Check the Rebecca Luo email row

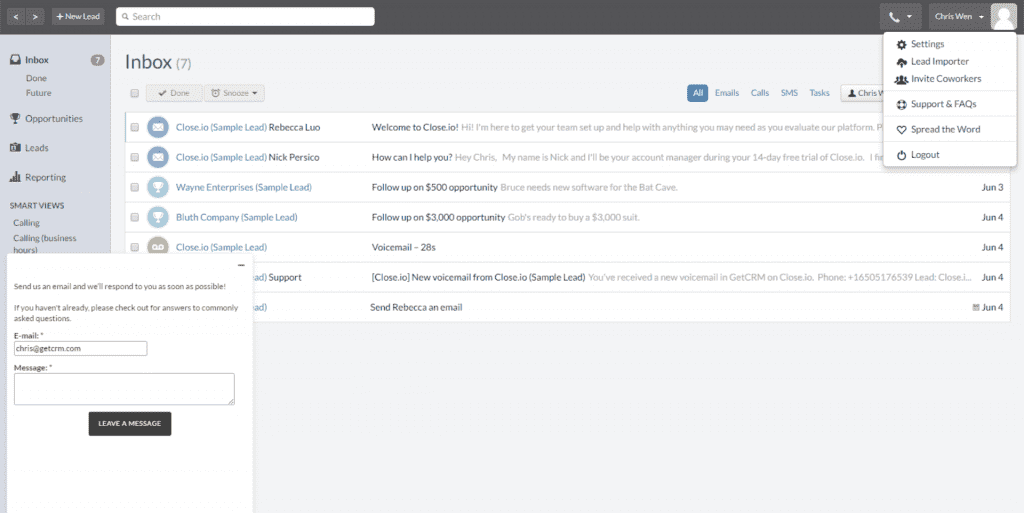click(135, 127)
